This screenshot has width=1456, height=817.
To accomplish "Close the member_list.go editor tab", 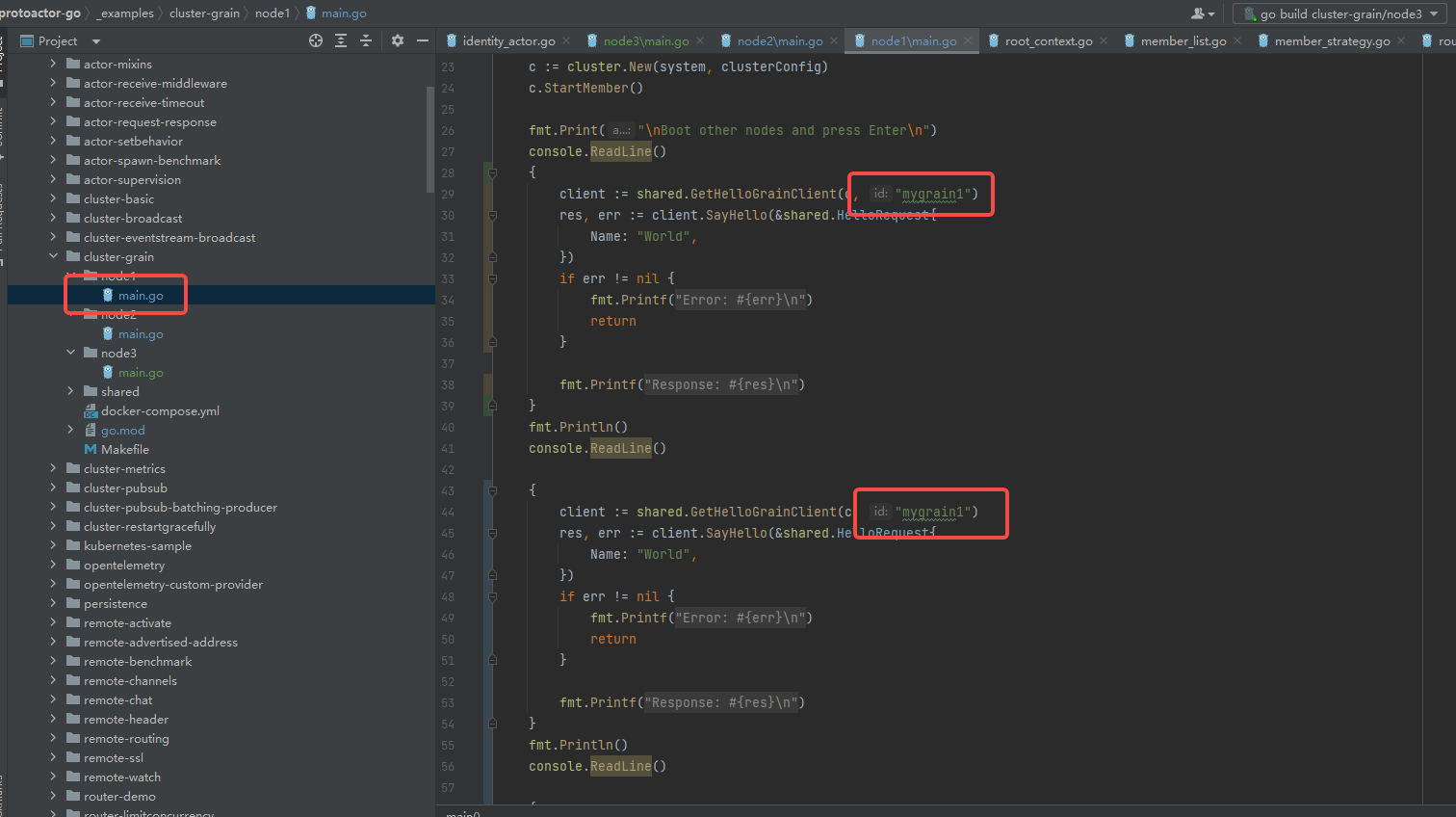I will [1237, 40].
